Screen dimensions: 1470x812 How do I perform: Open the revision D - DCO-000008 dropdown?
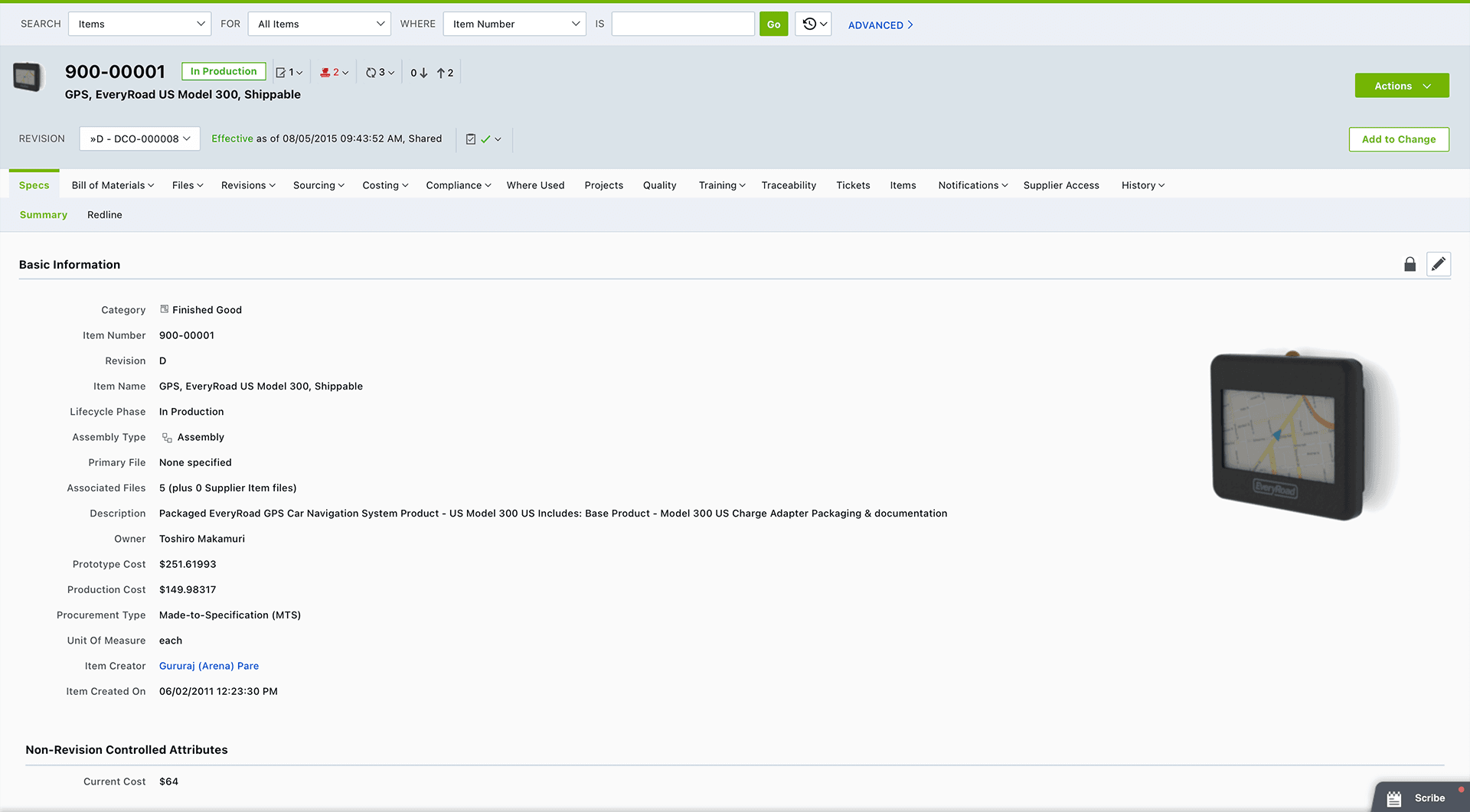(140, 139)
